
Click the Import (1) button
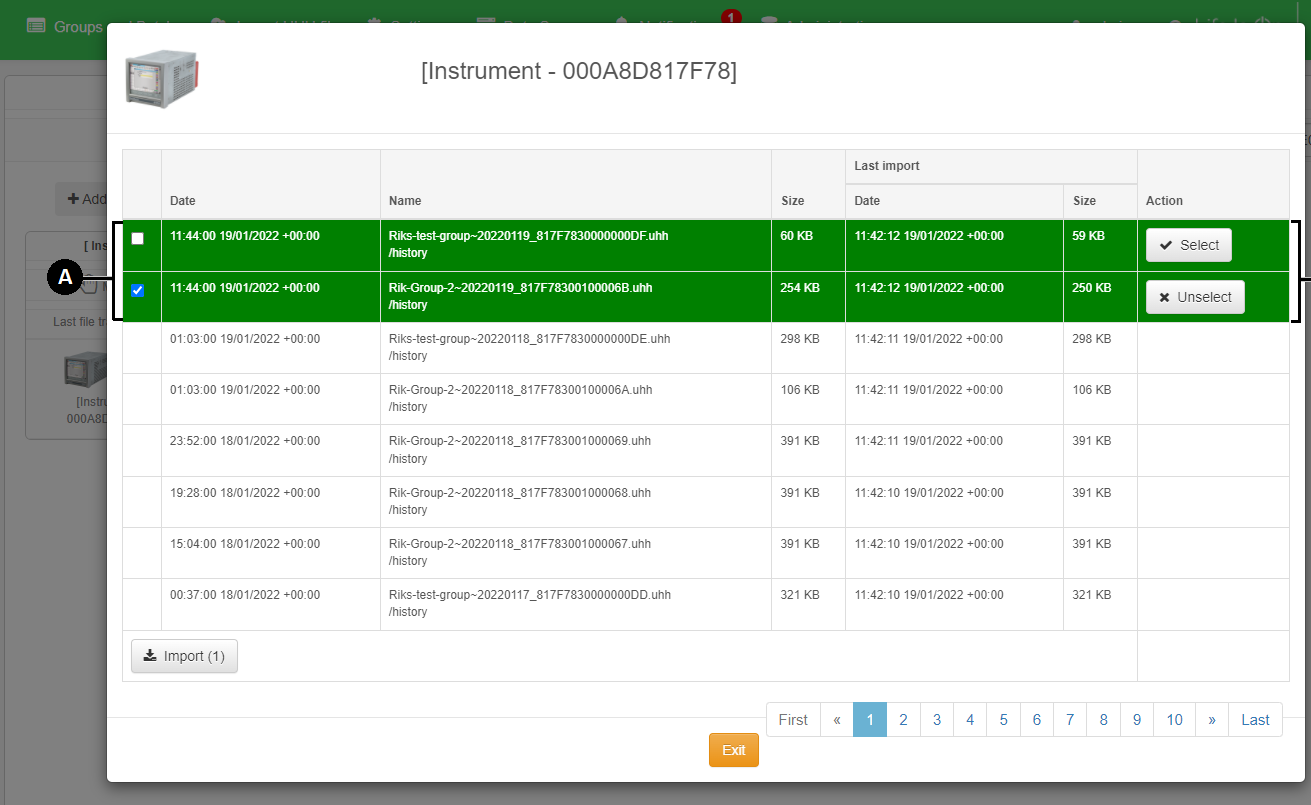point(184,656)
